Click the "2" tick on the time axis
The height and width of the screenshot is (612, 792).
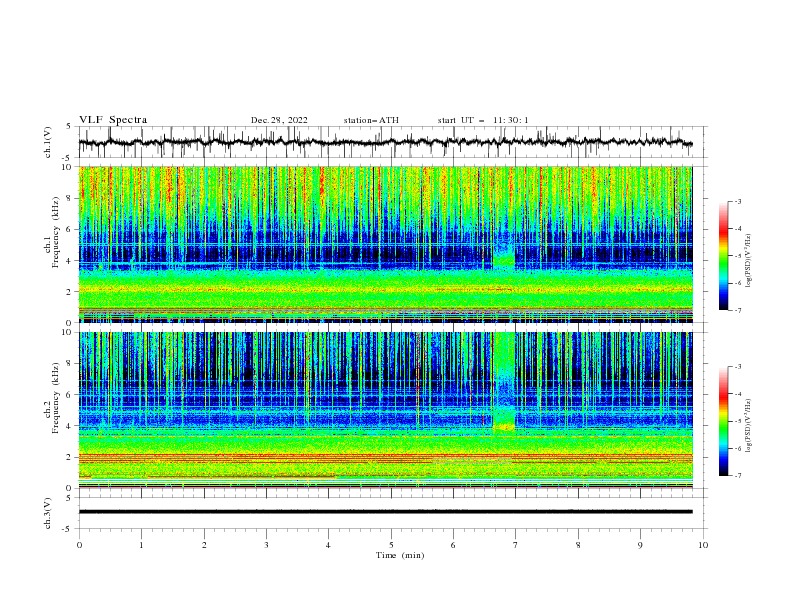click(204, 546)
